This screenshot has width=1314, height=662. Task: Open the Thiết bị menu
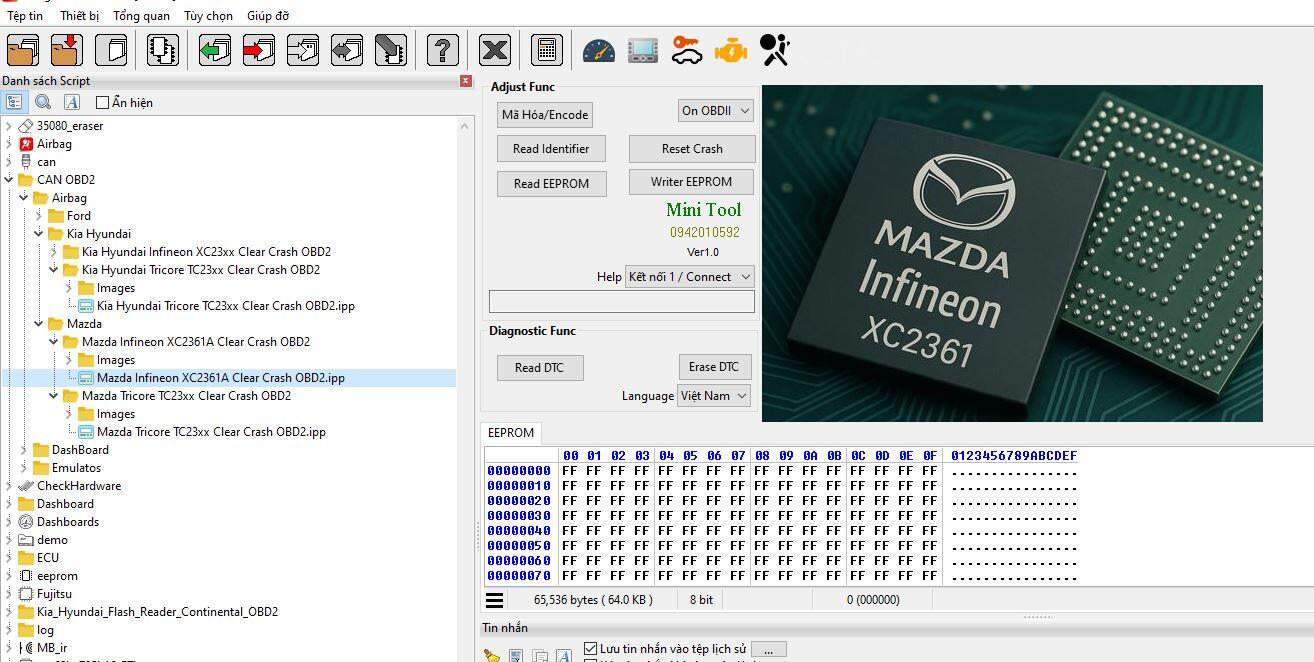79,16
